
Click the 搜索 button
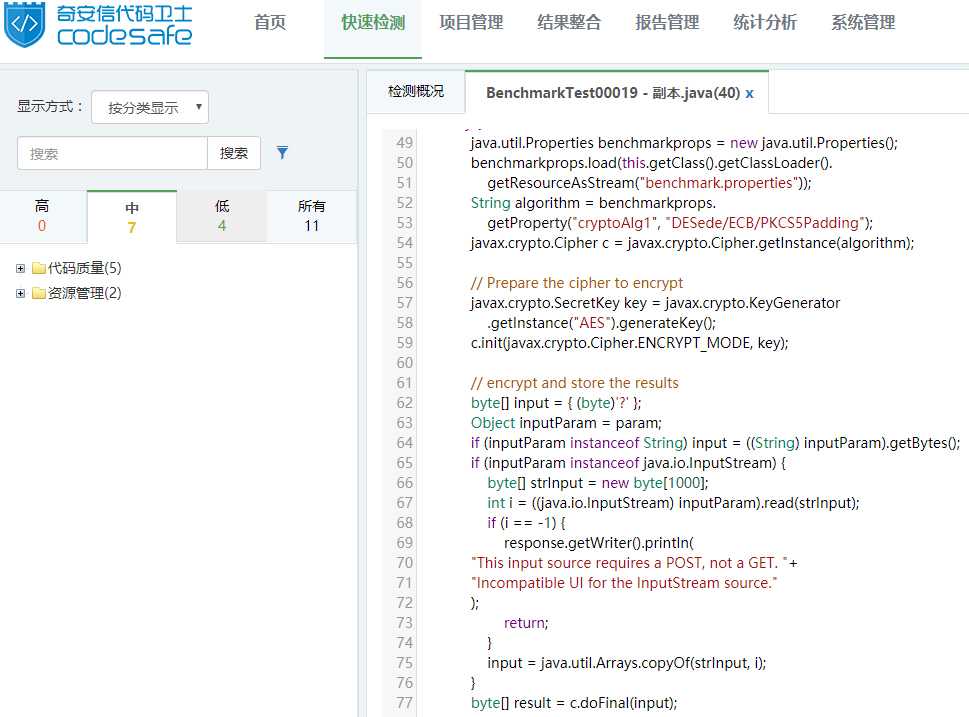(234, 153)
